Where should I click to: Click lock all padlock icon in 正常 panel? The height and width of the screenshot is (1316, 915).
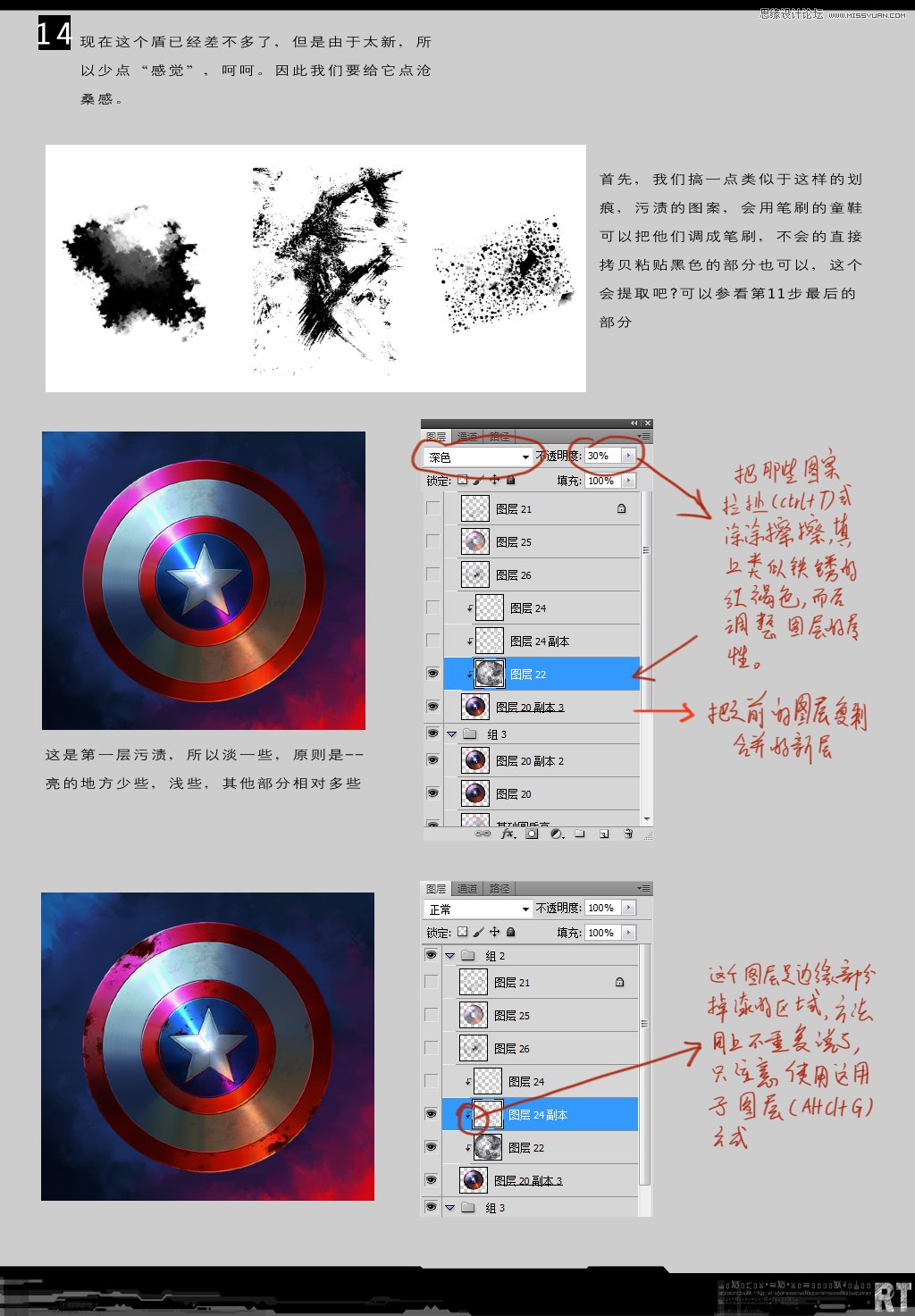(x=510, y=932)
